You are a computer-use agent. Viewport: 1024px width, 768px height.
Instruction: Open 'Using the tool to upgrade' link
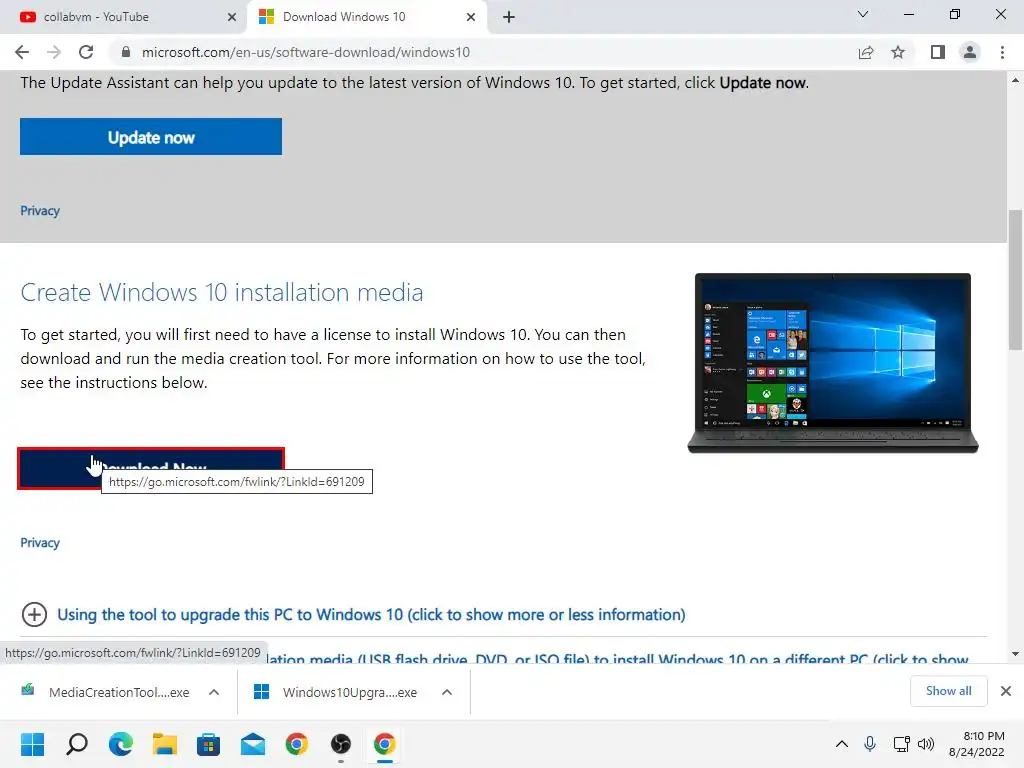(371, 615)
